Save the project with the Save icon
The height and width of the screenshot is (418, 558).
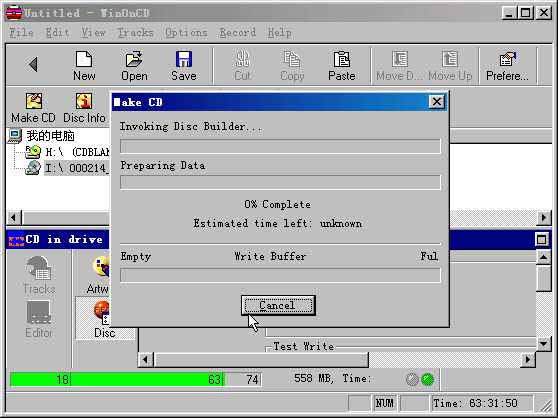(x=184, y=66)
